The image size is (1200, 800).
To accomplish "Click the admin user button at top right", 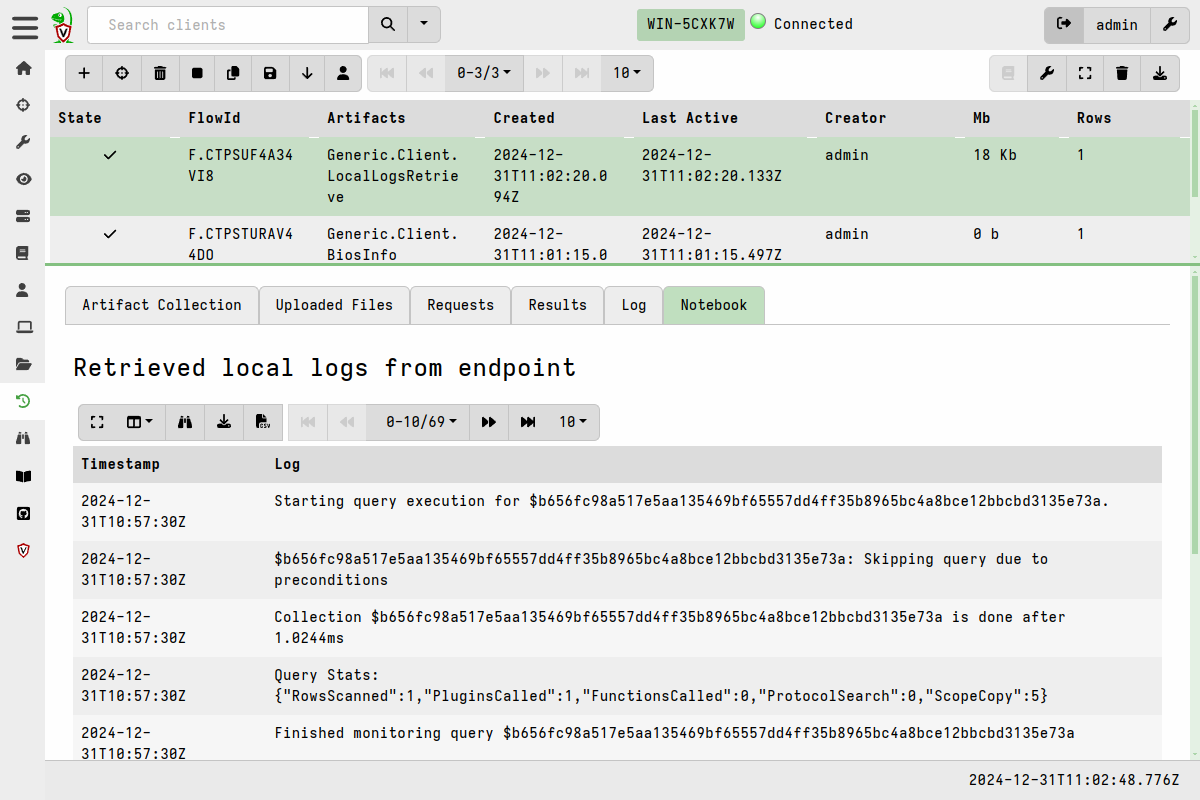I will (1117, 24).
